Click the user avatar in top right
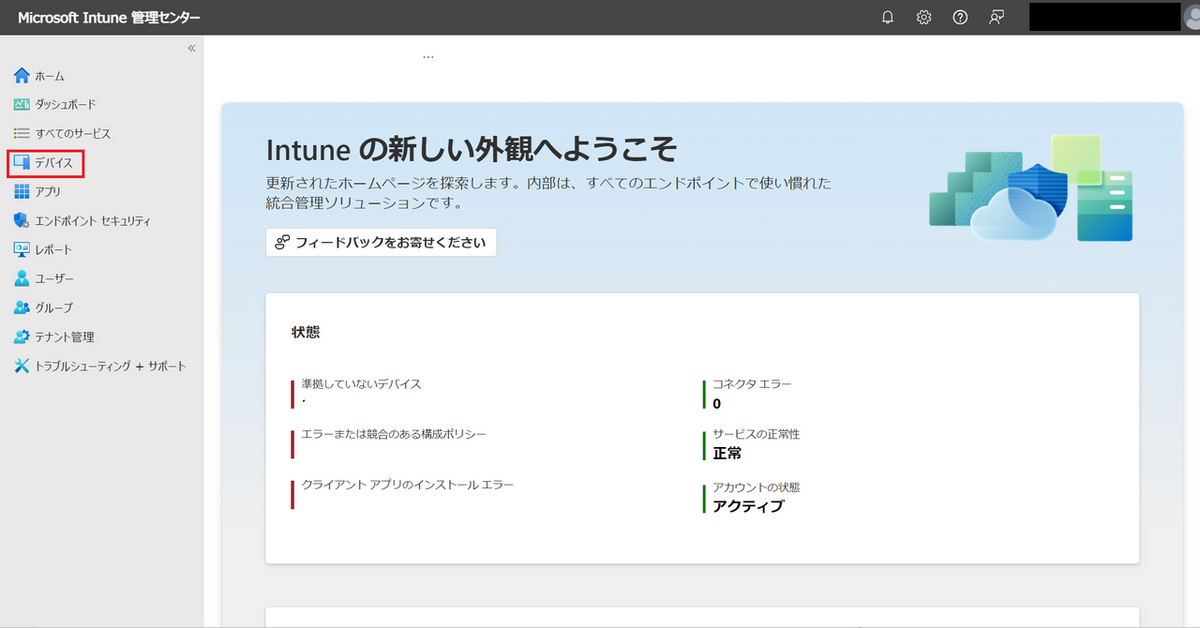The height and width of the screenshot is (628, 1200). point(1190,18)
